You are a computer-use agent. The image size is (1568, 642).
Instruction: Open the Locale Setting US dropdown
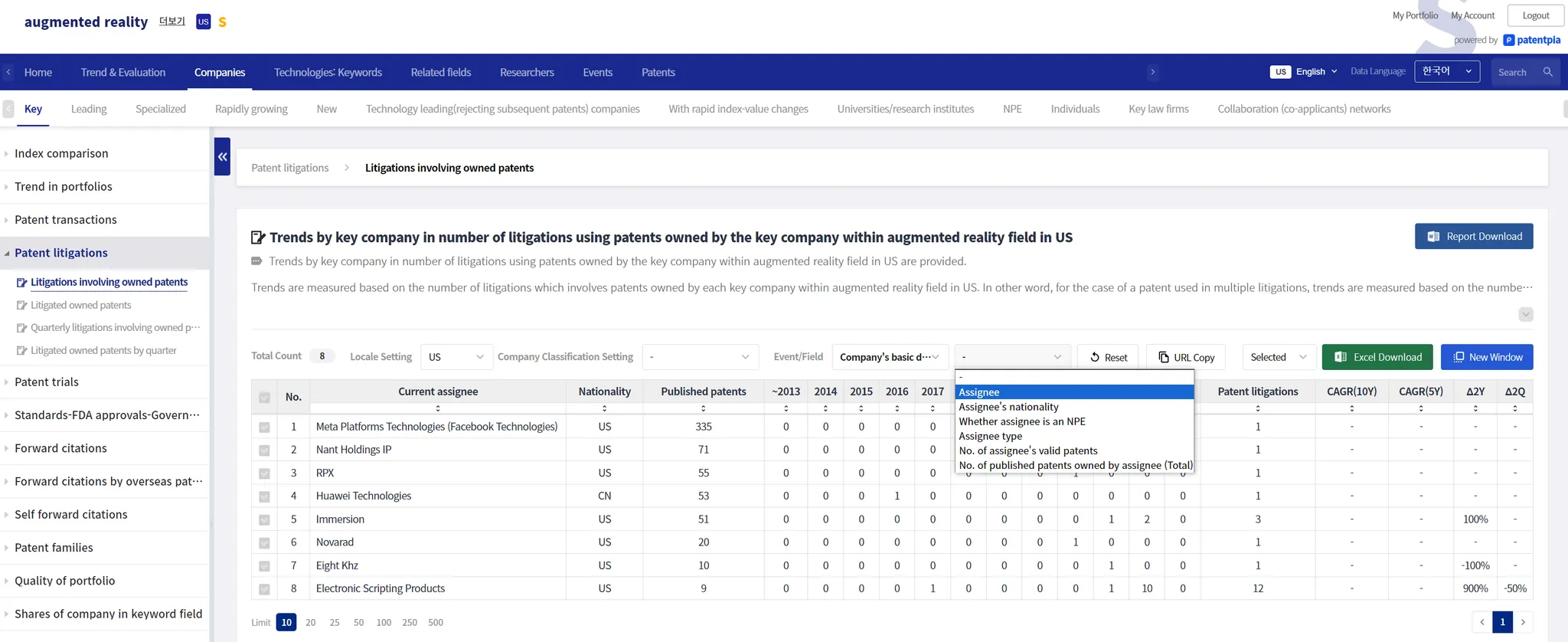click(456, 357)
